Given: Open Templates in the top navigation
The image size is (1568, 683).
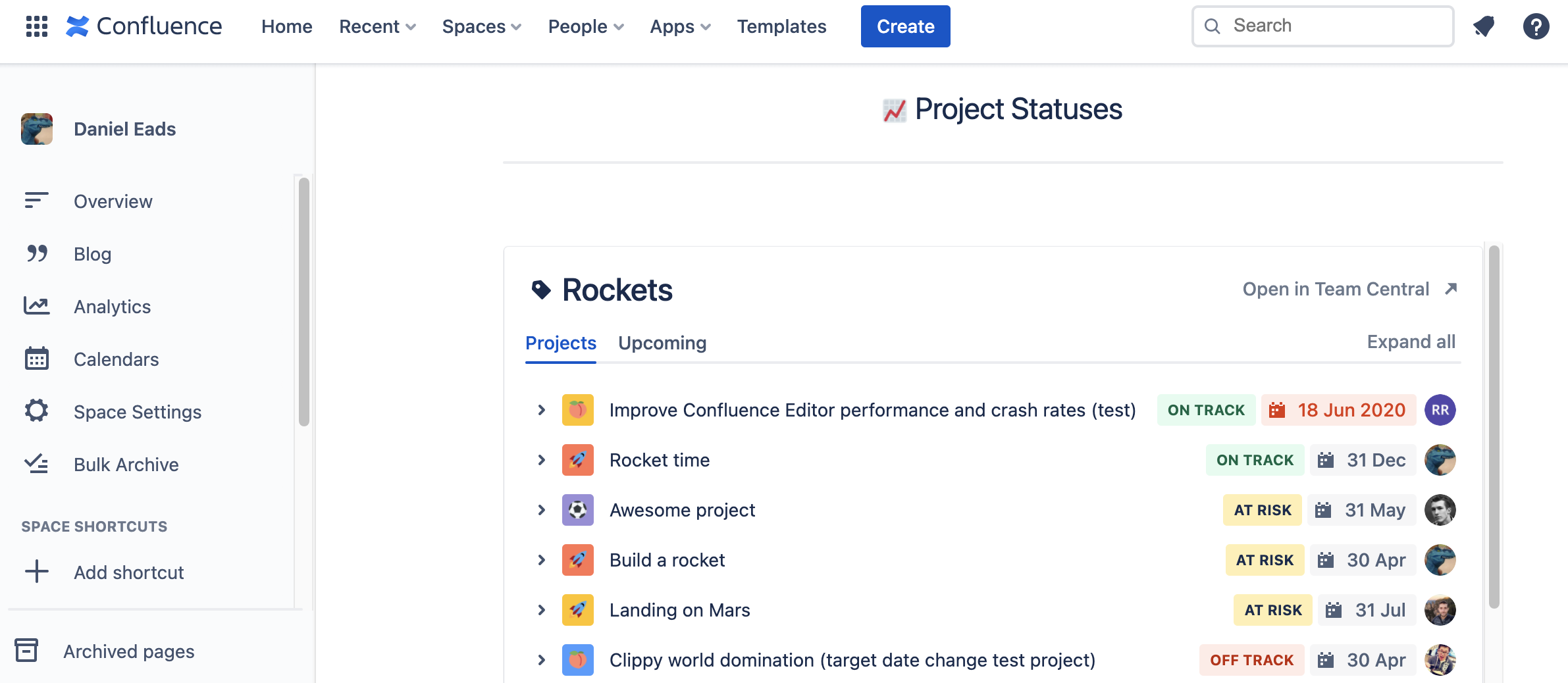Looking at the screenshot, I should pos(781,26).
